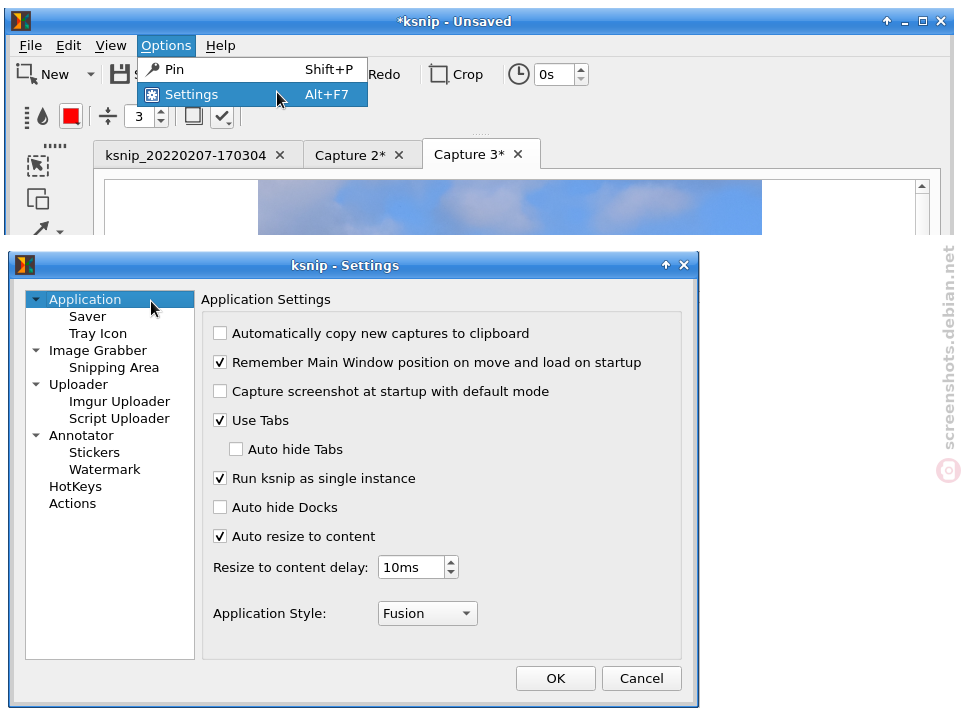The height and width of the screenshot is (716, 961).
Task: Click the Options menu
Action: (166, 45)
